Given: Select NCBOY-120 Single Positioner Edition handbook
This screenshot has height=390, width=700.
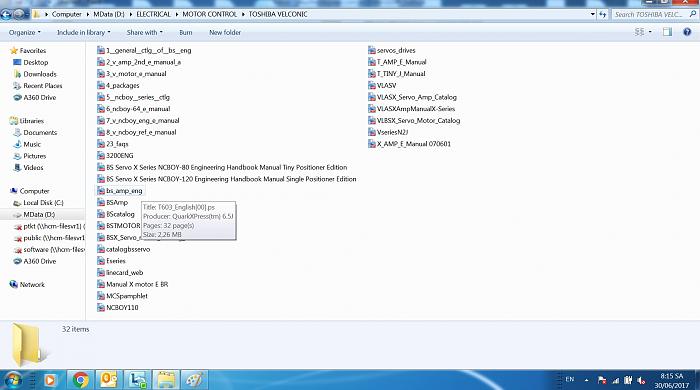Looking at the screenshot, I should 227,179.
